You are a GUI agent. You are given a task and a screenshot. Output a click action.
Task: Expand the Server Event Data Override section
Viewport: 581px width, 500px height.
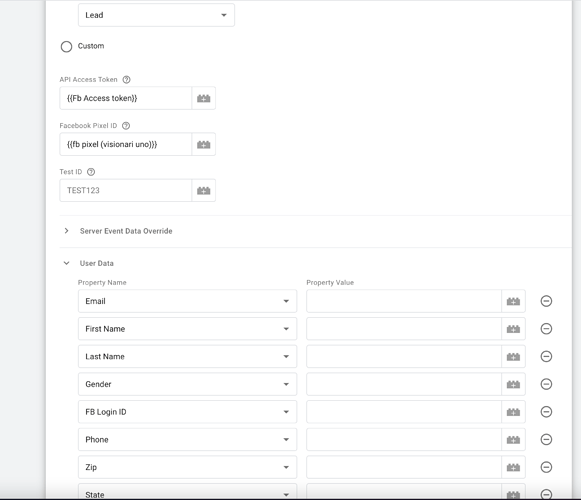(66, 231)
